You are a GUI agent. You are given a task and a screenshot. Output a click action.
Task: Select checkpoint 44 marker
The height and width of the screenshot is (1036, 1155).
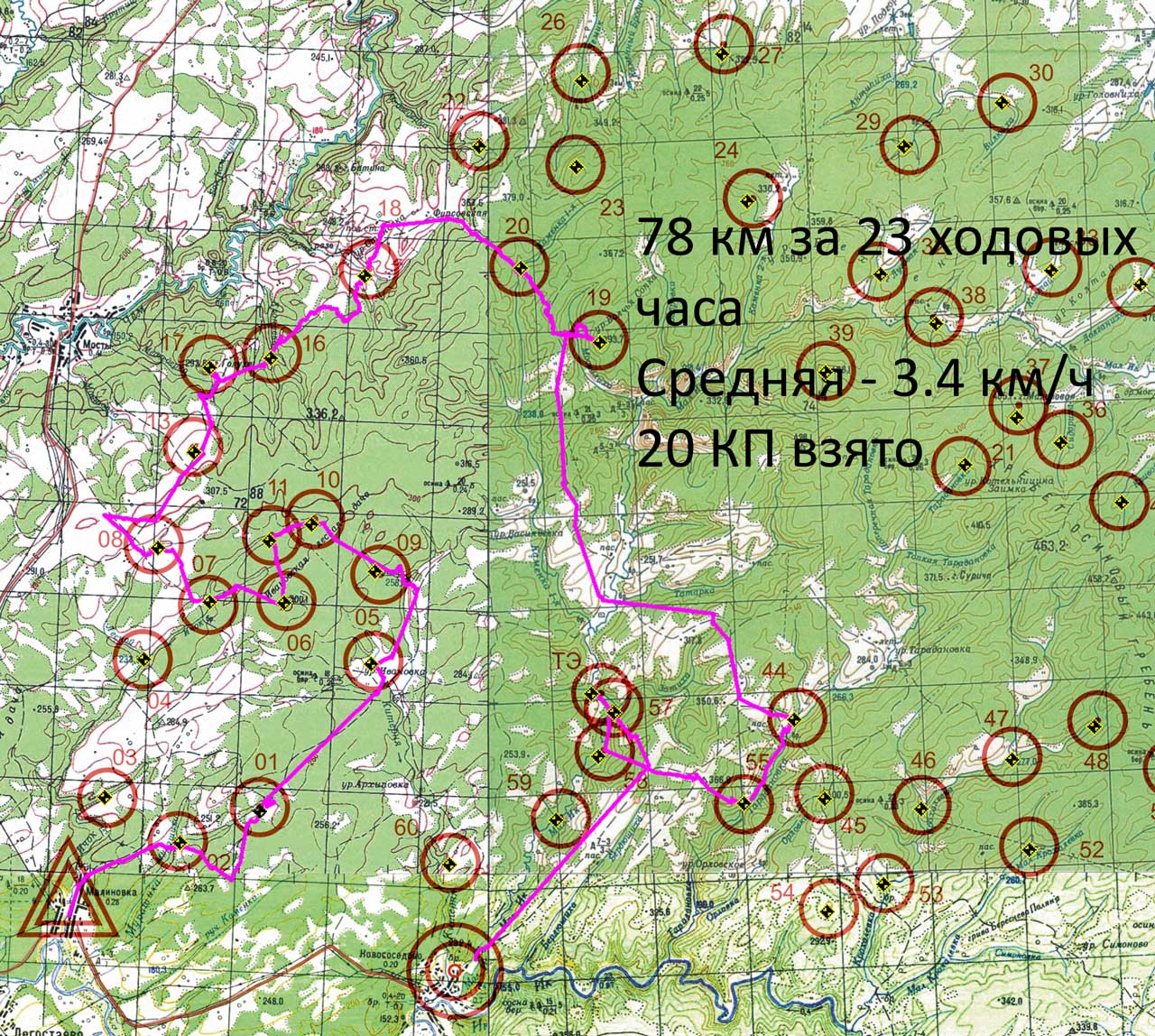click(x=793, y=719)
